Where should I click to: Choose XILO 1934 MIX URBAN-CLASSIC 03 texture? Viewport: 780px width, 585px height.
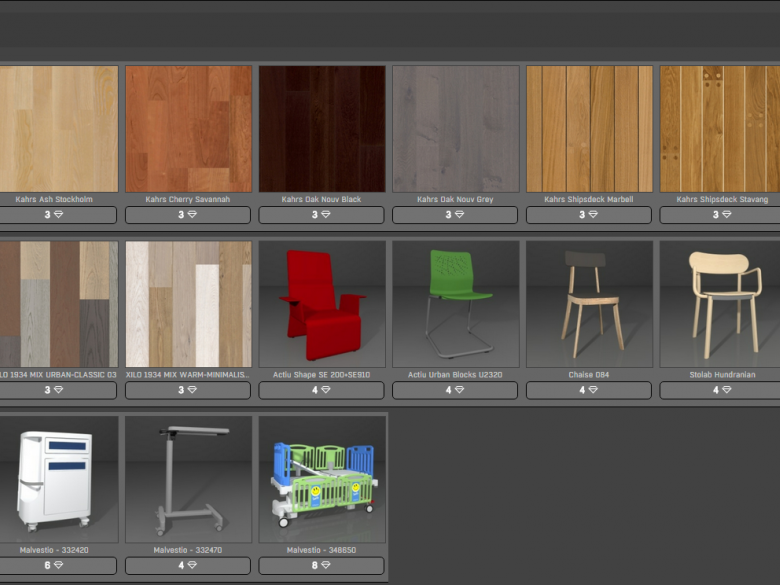59,304
